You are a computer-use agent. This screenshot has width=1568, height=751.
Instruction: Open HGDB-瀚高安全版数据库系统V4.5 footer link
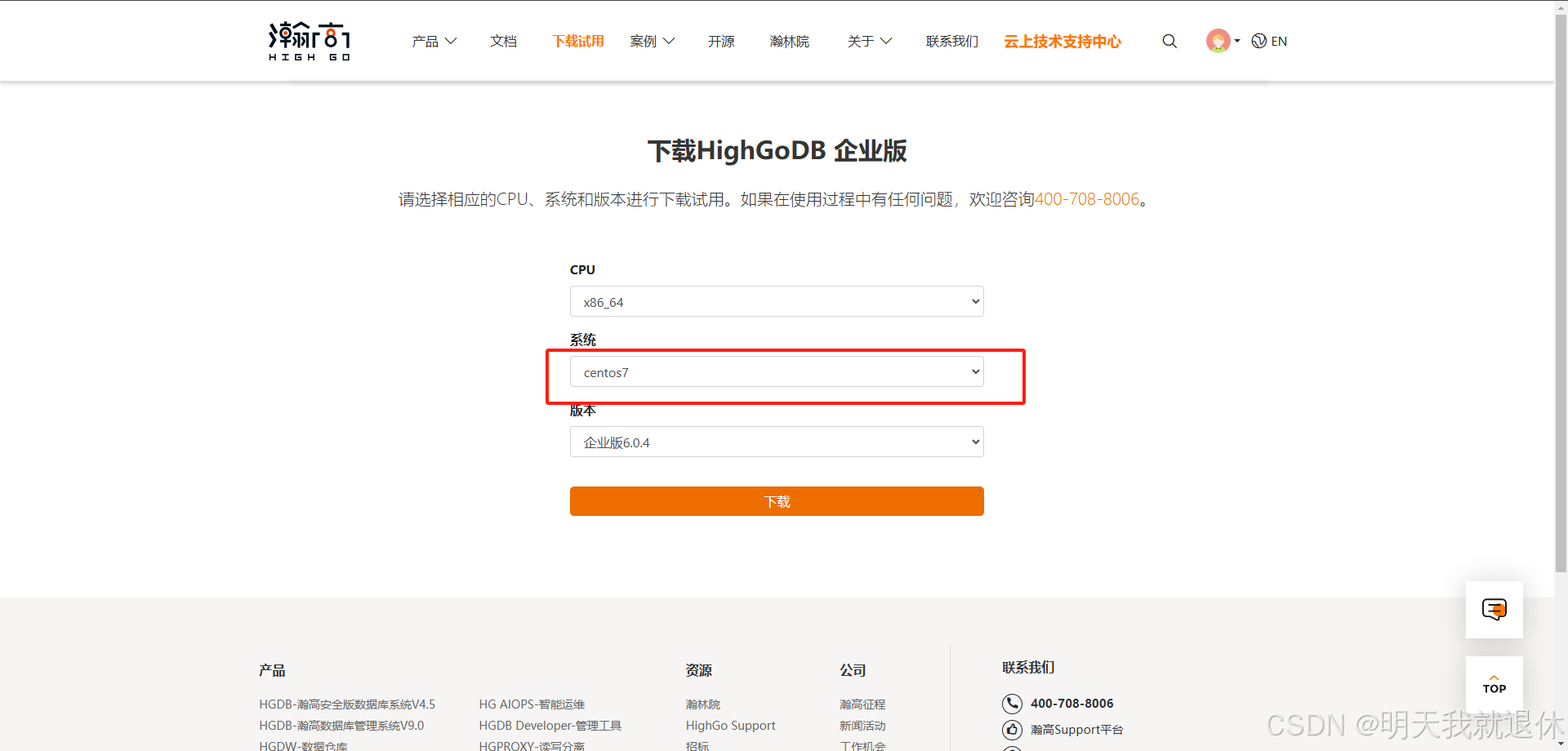347,704
